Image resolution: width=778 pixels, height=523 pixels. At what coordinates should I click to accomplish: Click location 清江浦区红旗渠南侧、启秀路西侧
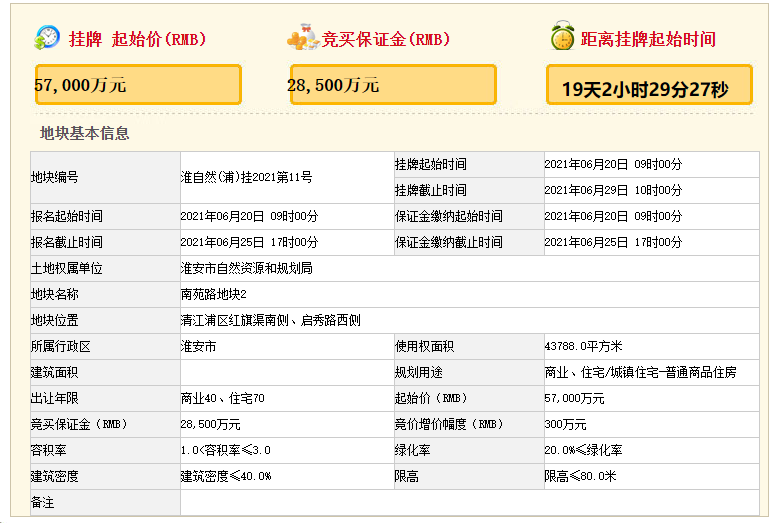270,321
